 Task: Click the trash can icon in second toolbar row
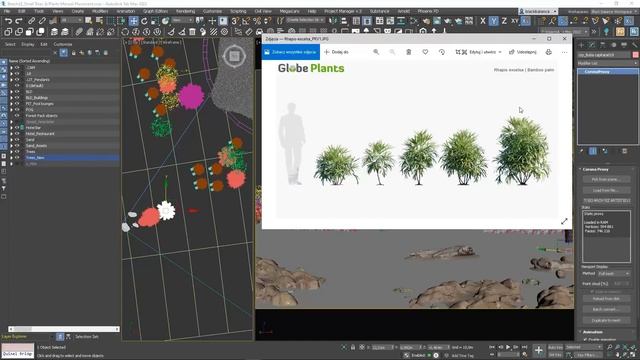click(x=192, y=31)
